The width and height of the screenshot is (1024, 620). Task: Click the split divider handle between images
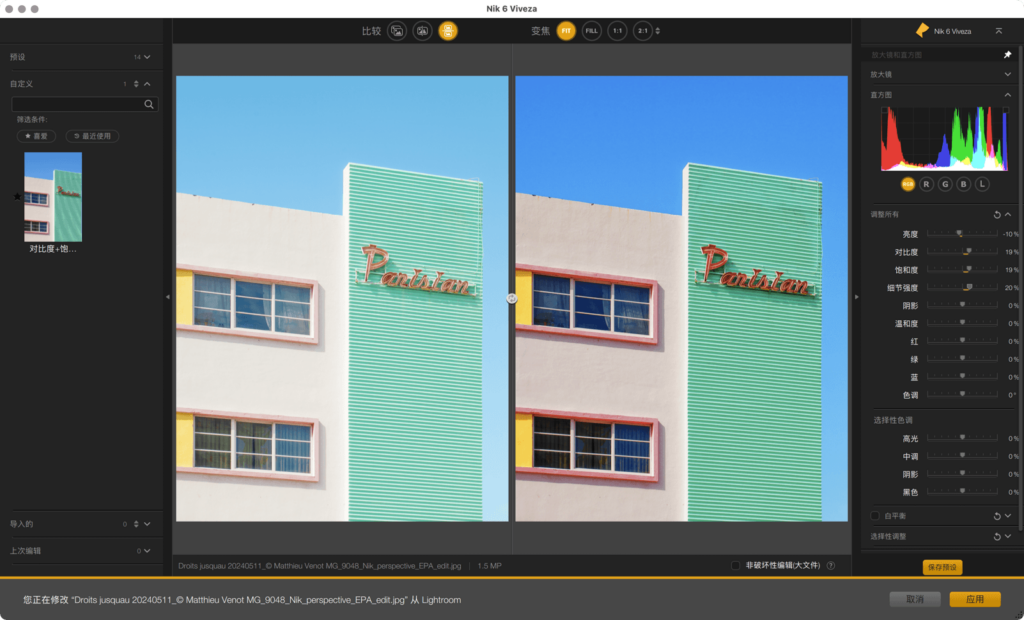point(512,299)
